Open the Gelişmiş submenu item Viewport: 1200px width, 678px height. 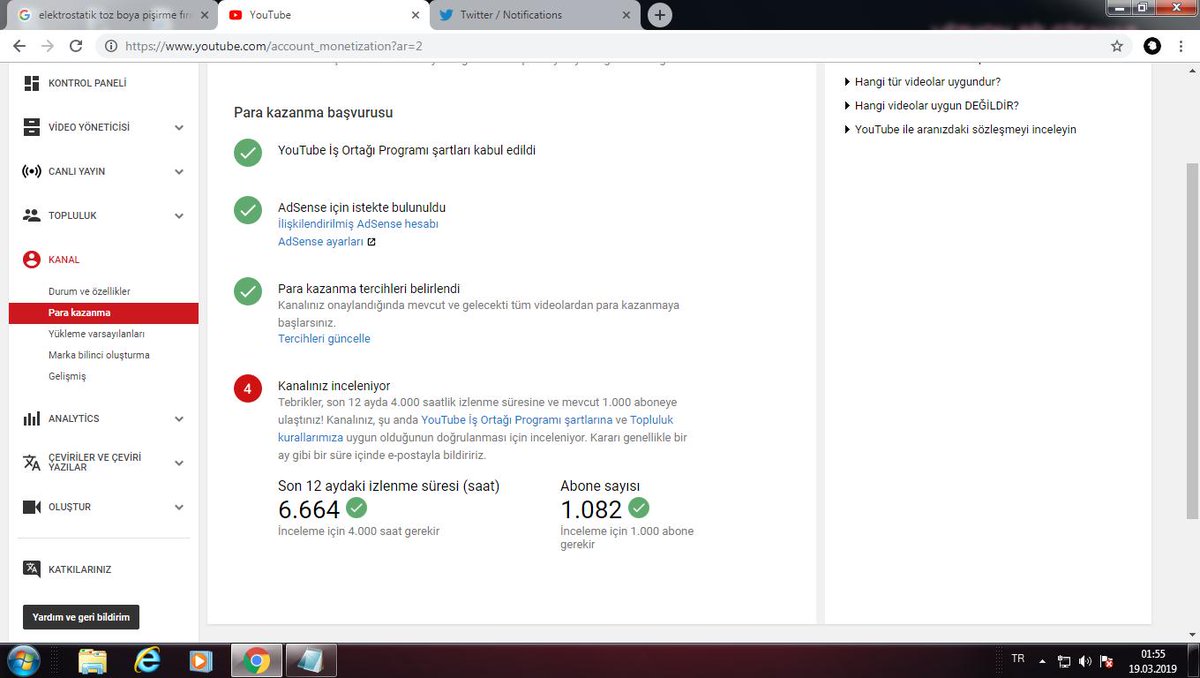pyautogui.click(x=67, y=376)
